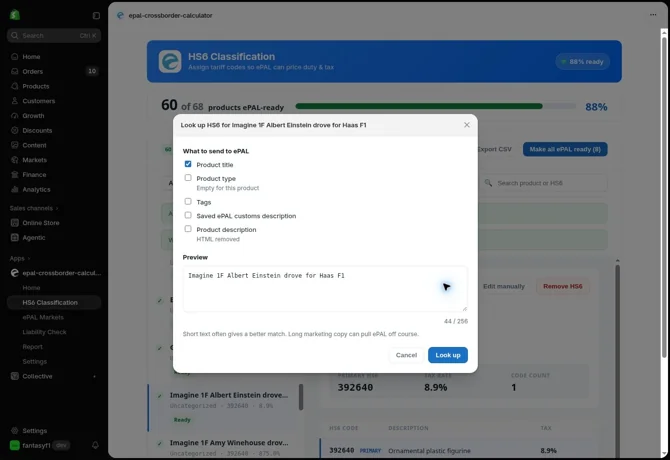
Task: Click the Orders count badge 10
Action: pyautogui.click(x=92, y=71)
